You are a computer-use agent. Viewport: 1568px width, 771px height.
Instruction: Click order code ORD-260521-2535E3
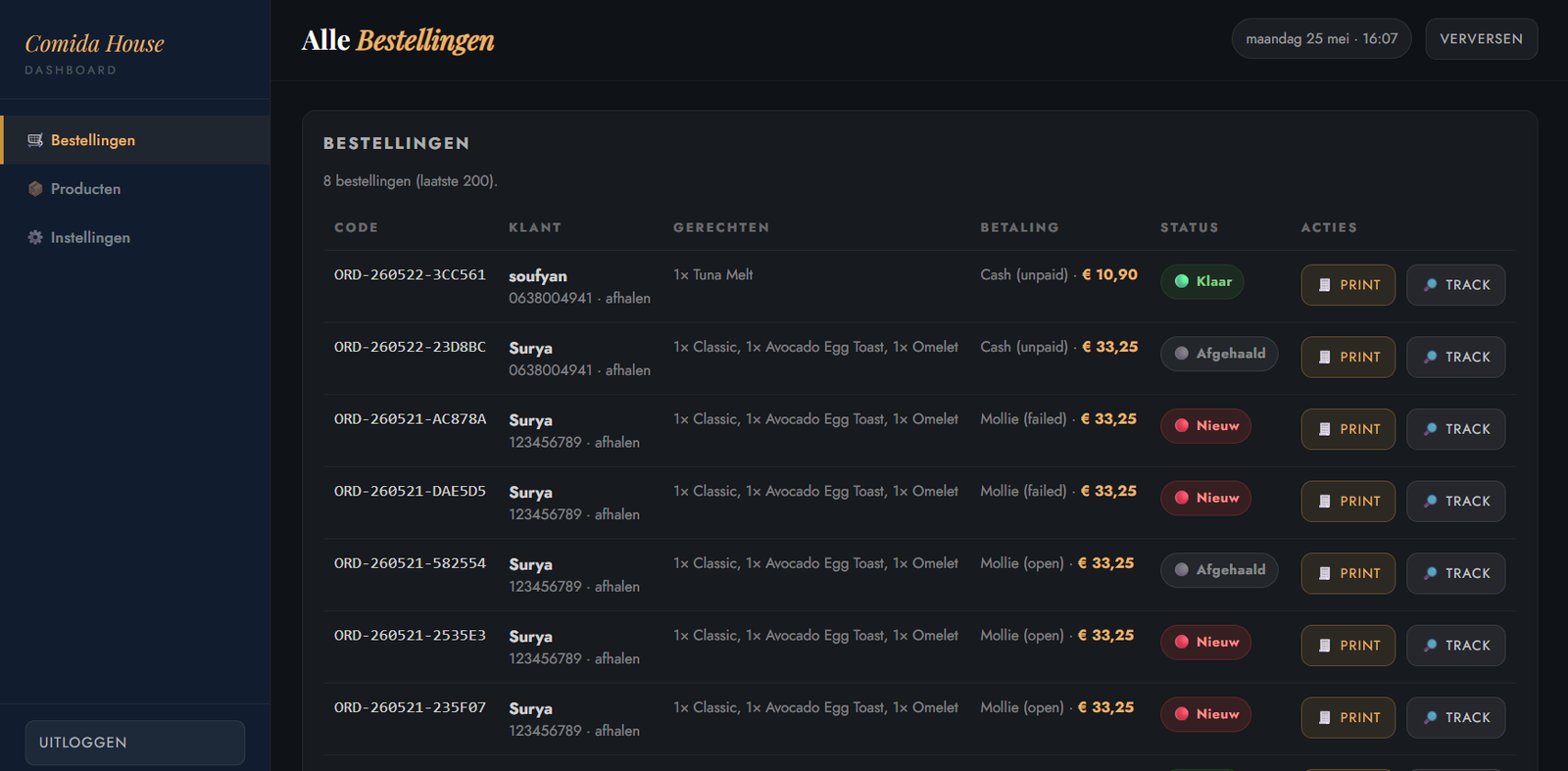410,636
